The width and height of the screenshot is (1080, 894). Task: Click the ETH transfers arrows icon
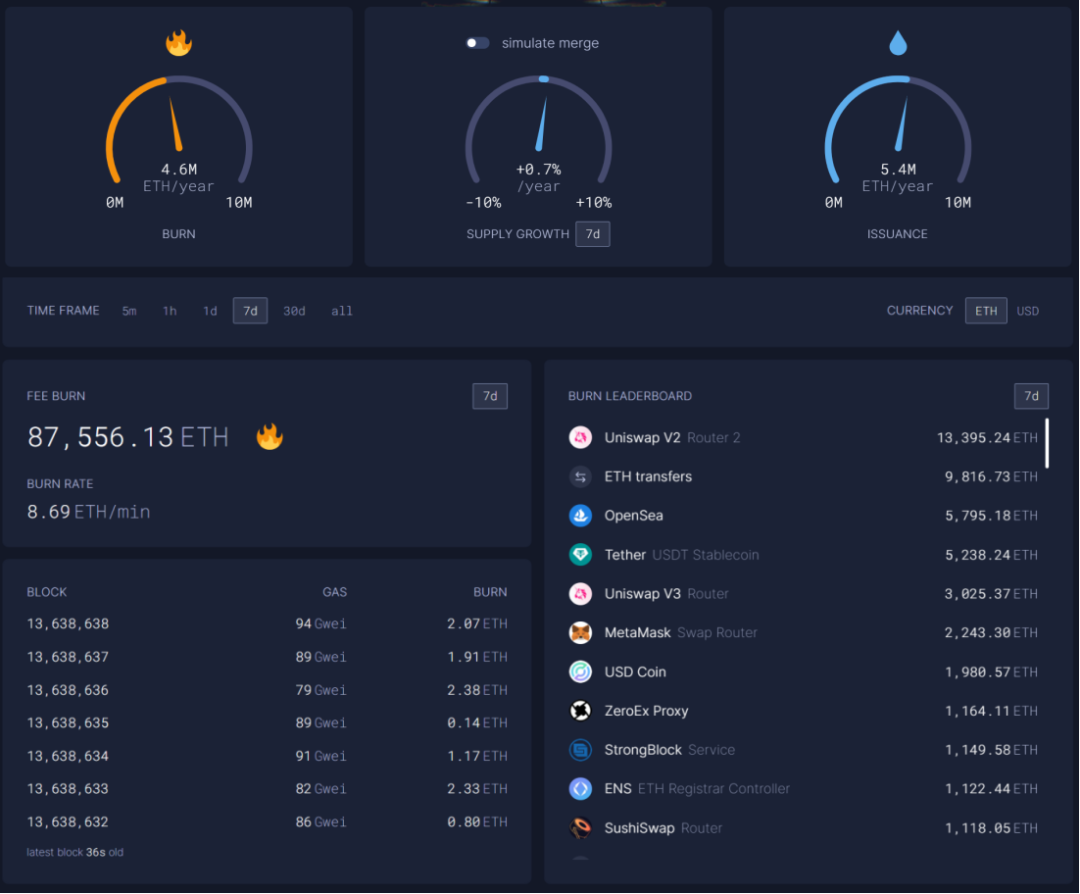pos(581,477)
